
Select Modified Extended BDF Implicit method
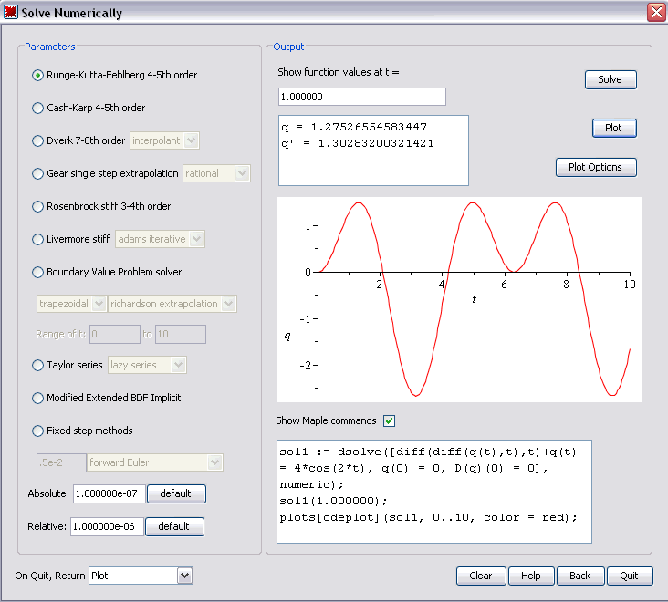pos(38,398)
